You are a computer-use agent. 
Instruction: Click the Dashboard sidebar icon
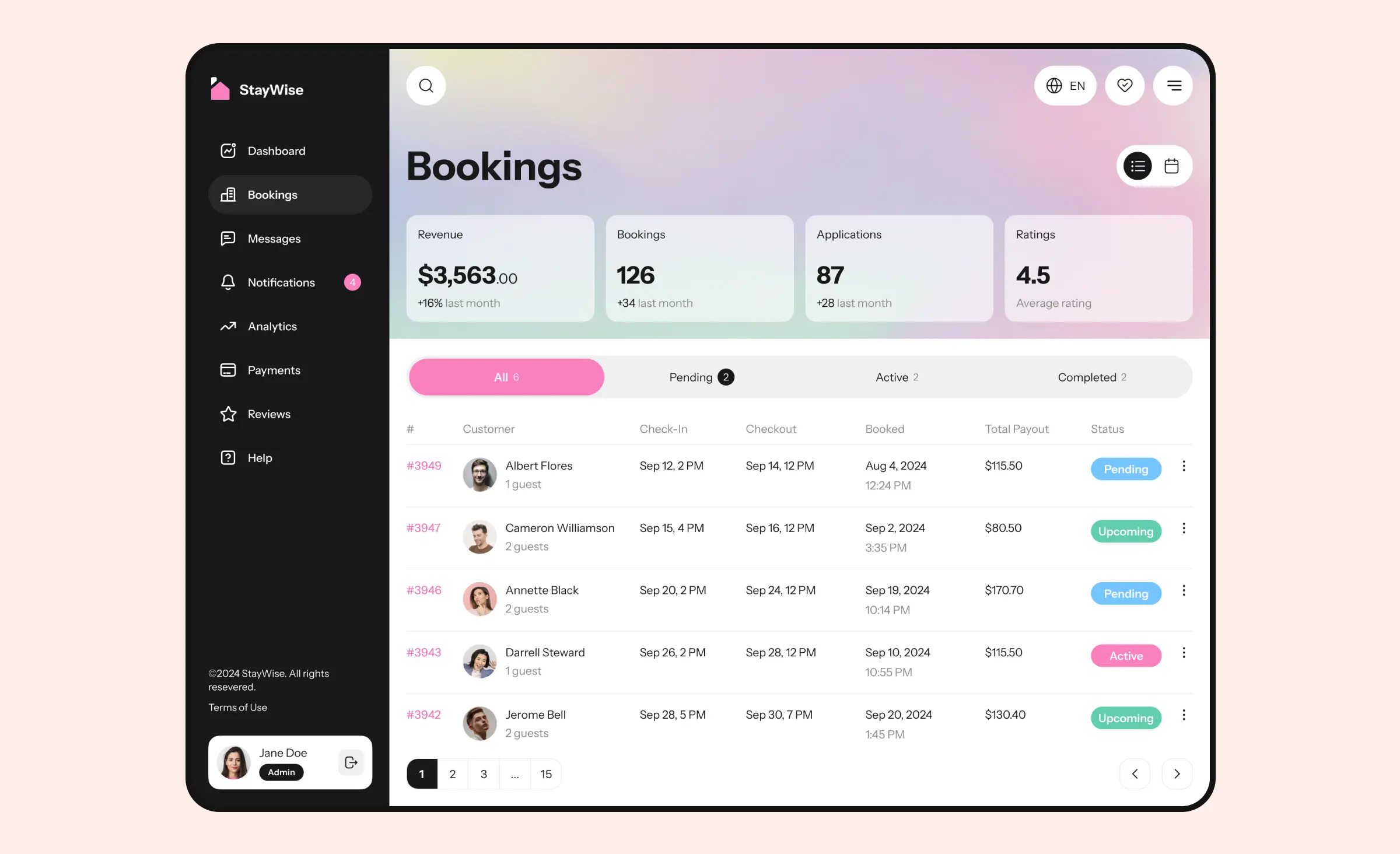coord(228,150)
